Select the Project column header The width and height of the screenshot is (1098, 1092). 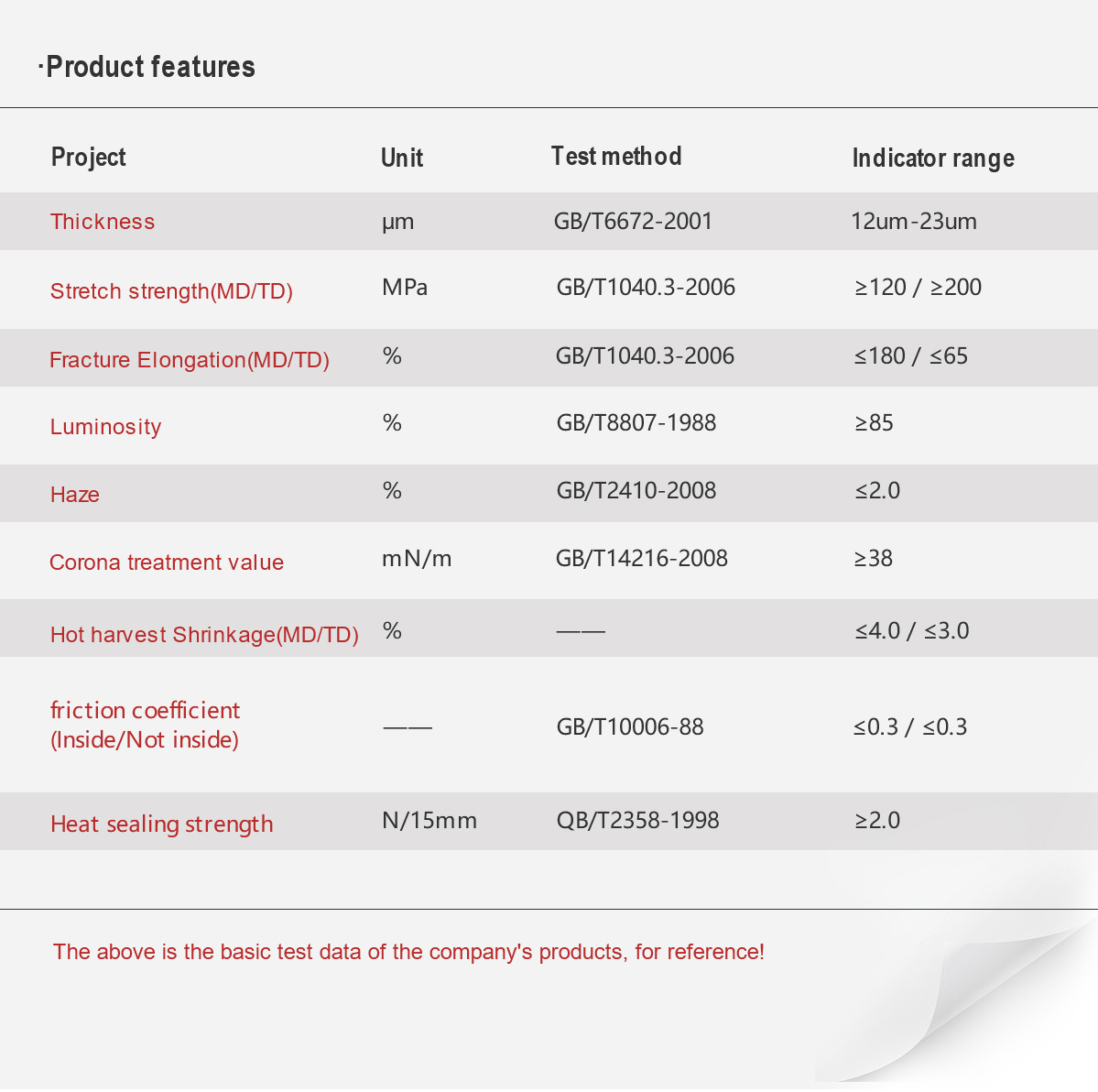89,158
